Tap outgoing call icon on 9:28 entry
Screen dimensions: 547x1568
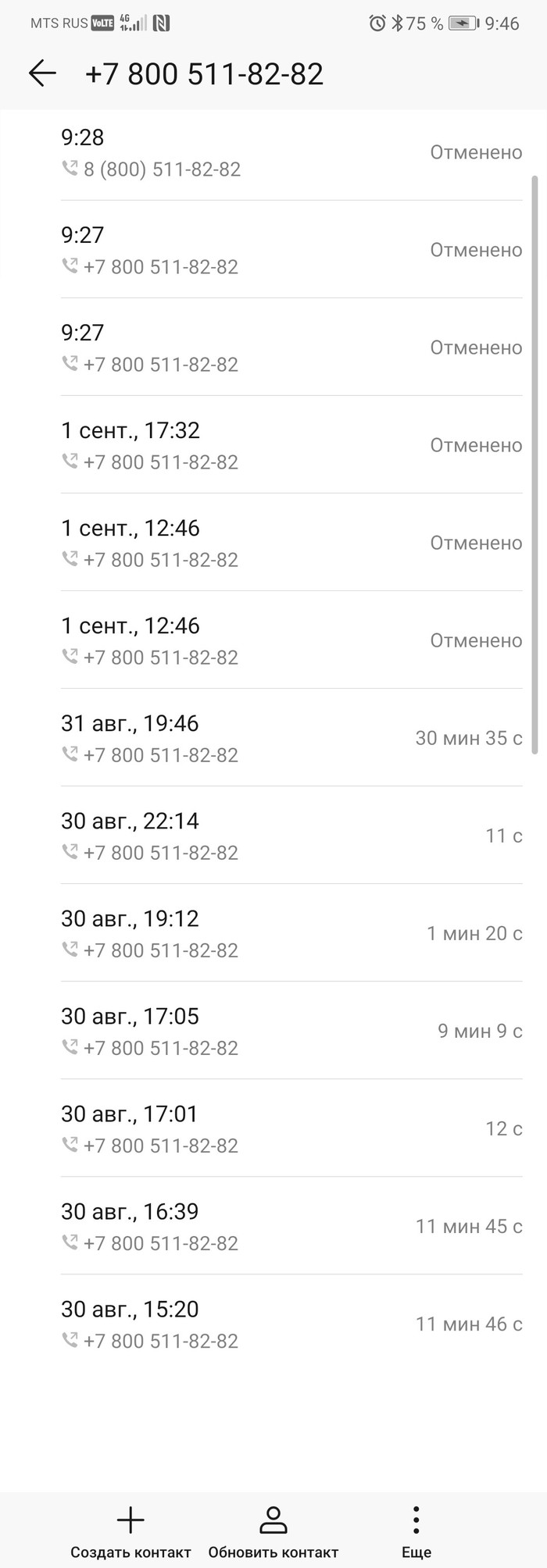(x=70, y=168)
